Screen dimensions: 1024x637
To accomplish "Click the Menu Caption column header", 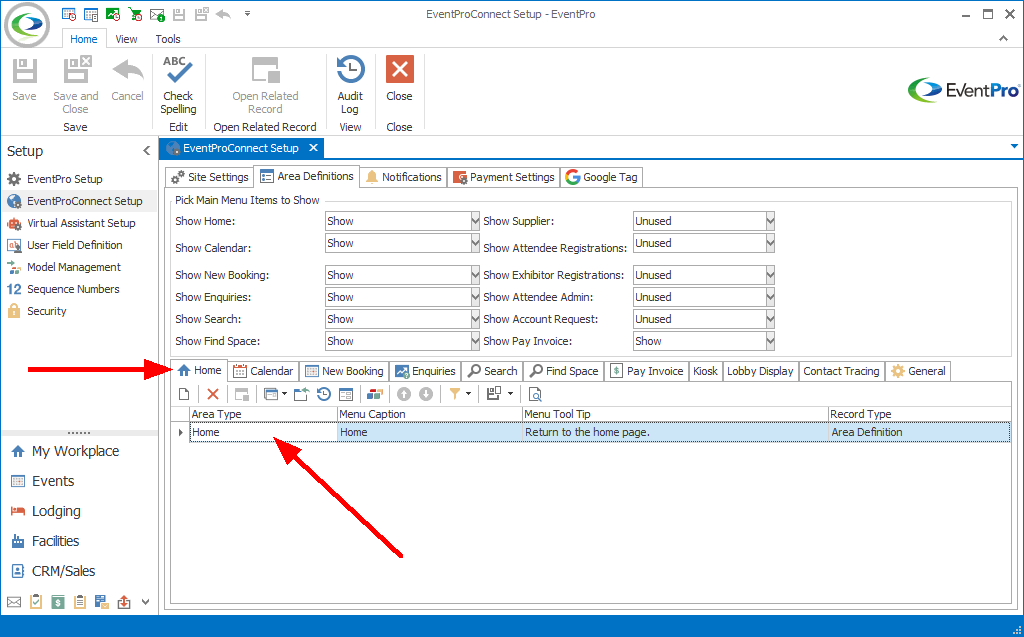I will pyautogui.click(x=430, y=414).
